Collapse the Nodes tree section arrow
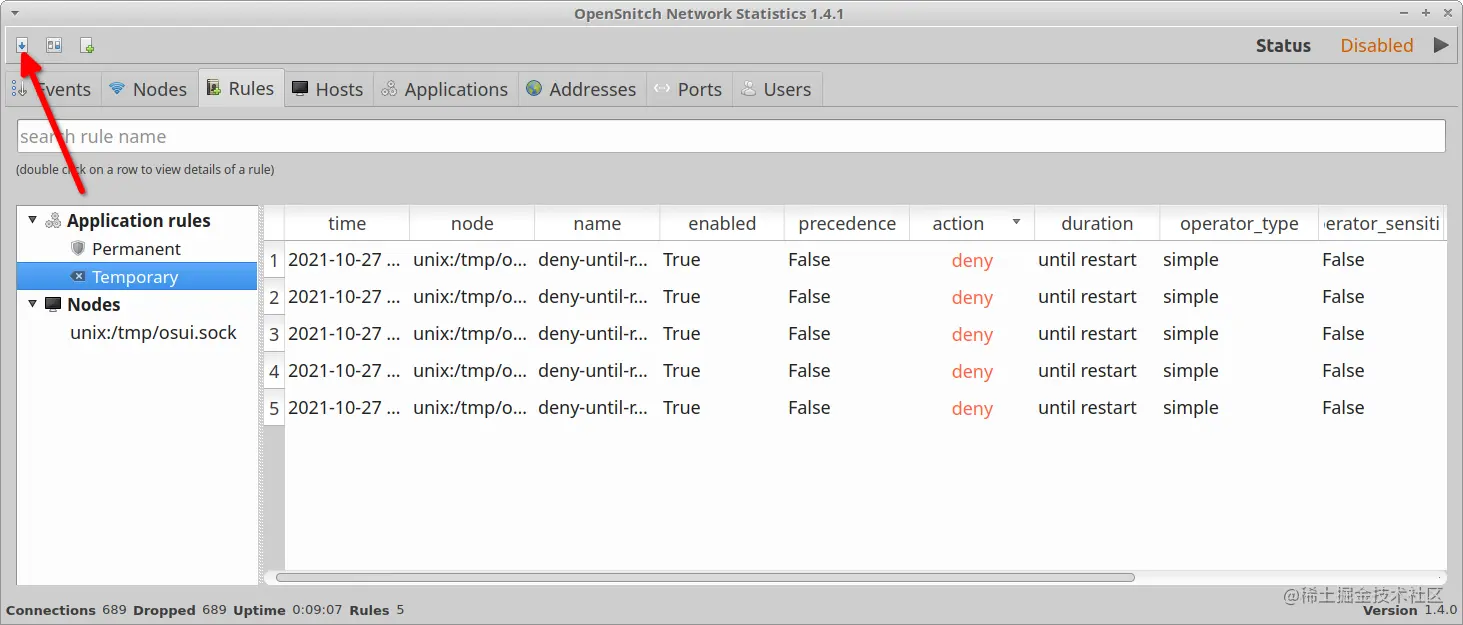1463x625 pixels. tap(32, 304)
